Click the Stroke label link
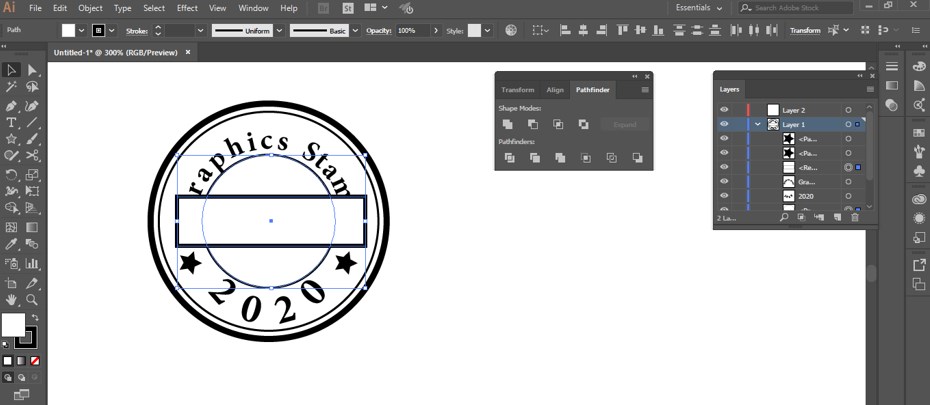This screenshot has width=930, height=405. pos(137,31)
